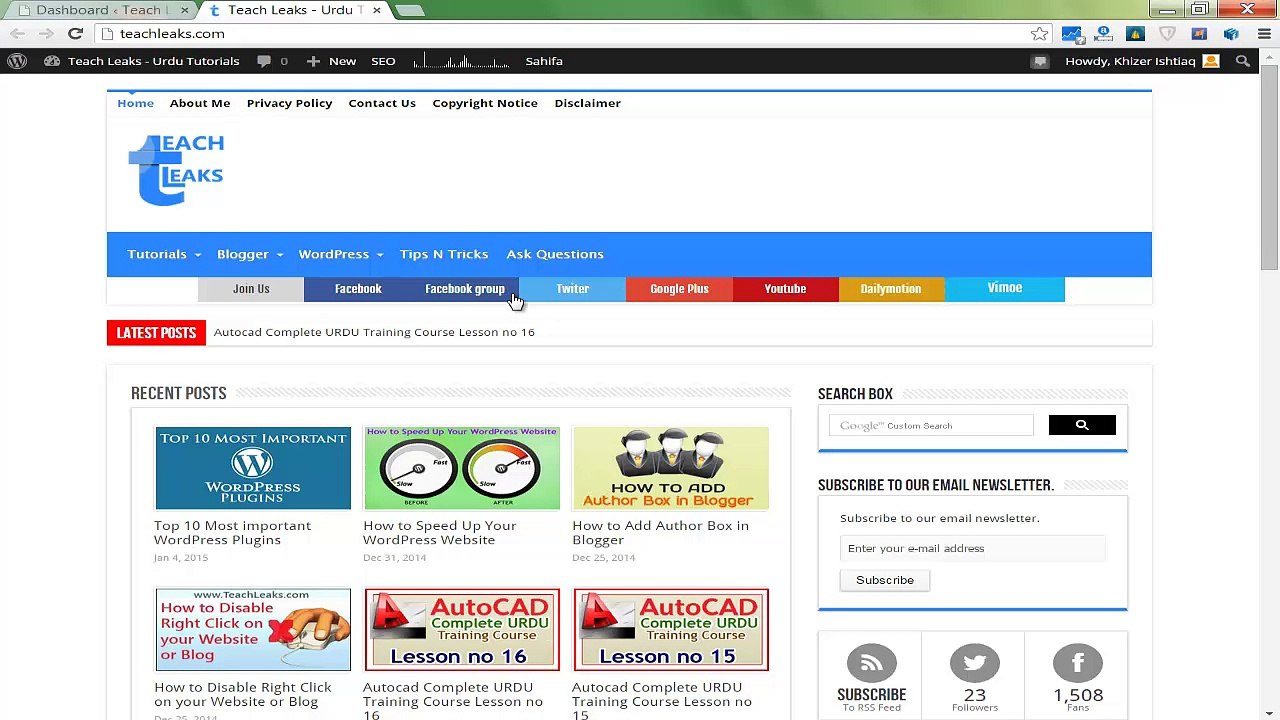1280x720 pixels.
Task: Go to the Home menu item
Action: tap(135, 103)
